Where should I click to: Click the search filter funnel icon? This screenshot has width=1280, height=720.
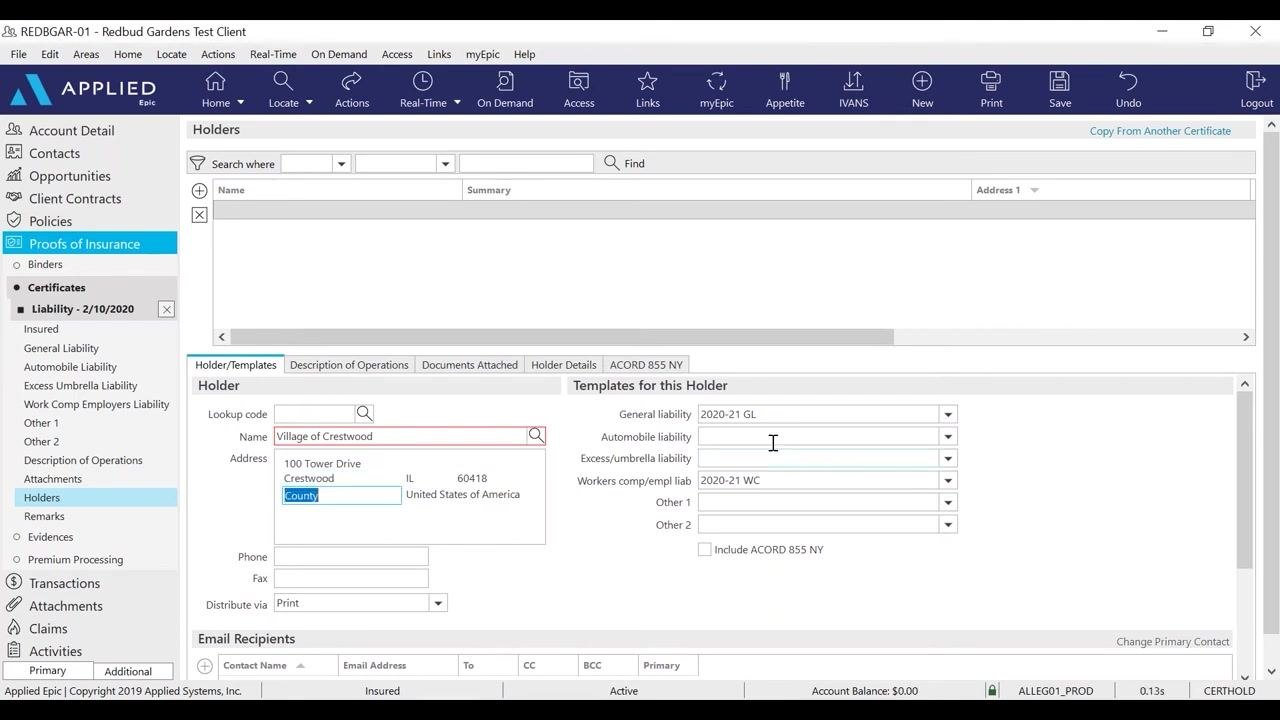coord(198,163)
